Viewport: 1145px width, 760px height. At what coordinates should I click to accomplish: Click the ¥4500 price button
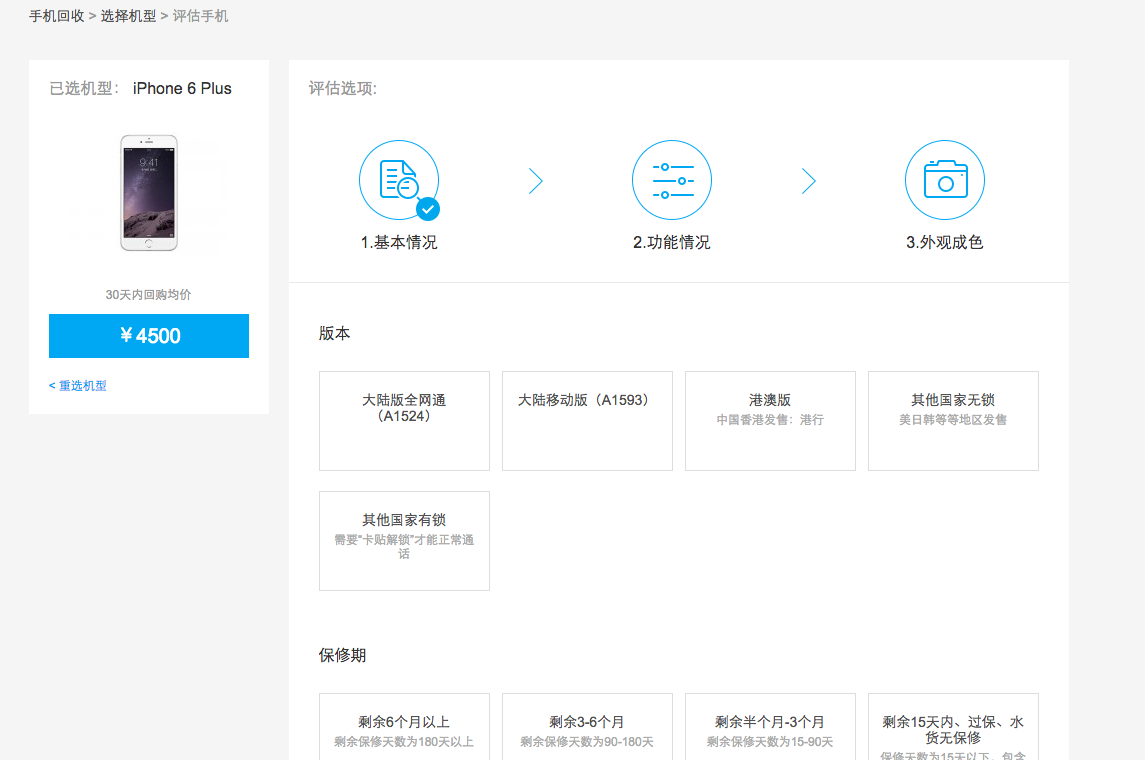tap(149, 336)
